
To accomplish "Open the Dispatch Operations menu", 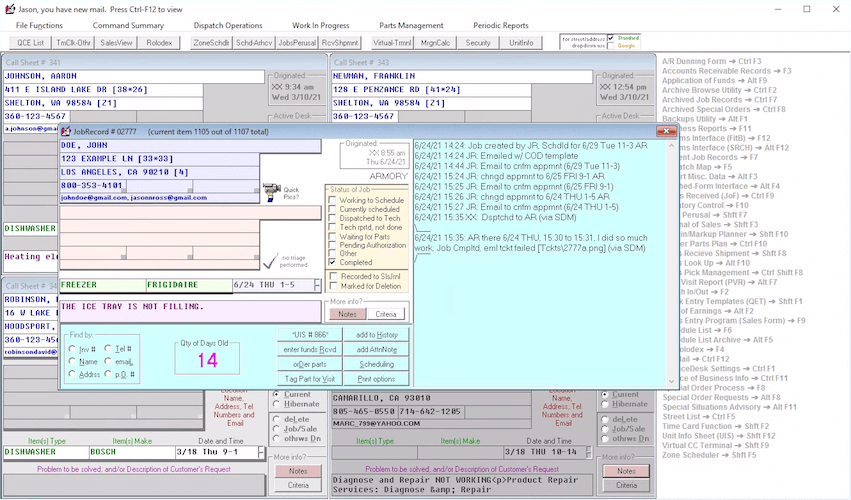I will click(x=228, y=26).
